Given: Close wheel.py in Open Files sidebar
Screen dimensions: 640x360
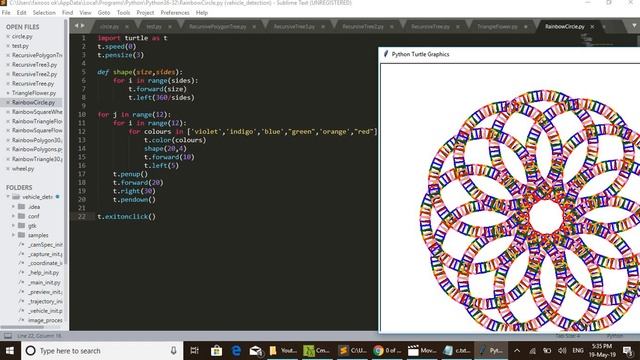Looking at the screenshot, I should click(x=8, y=168).
